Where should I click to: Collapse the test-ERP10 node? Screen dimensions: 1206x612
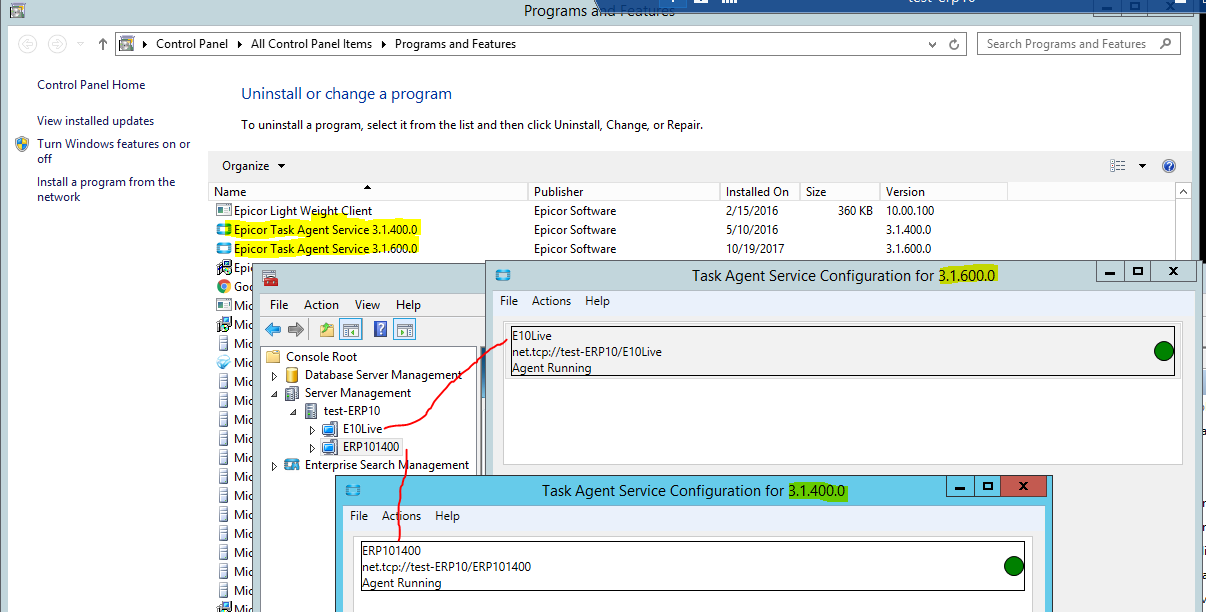click(x=294, y=411)
